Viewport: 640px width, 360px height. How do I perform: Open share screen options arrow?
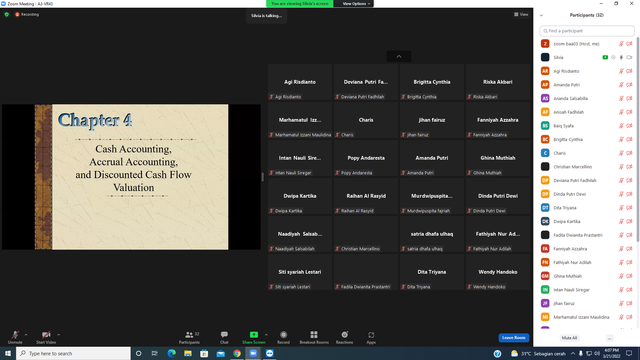click(x=266, y=335)
